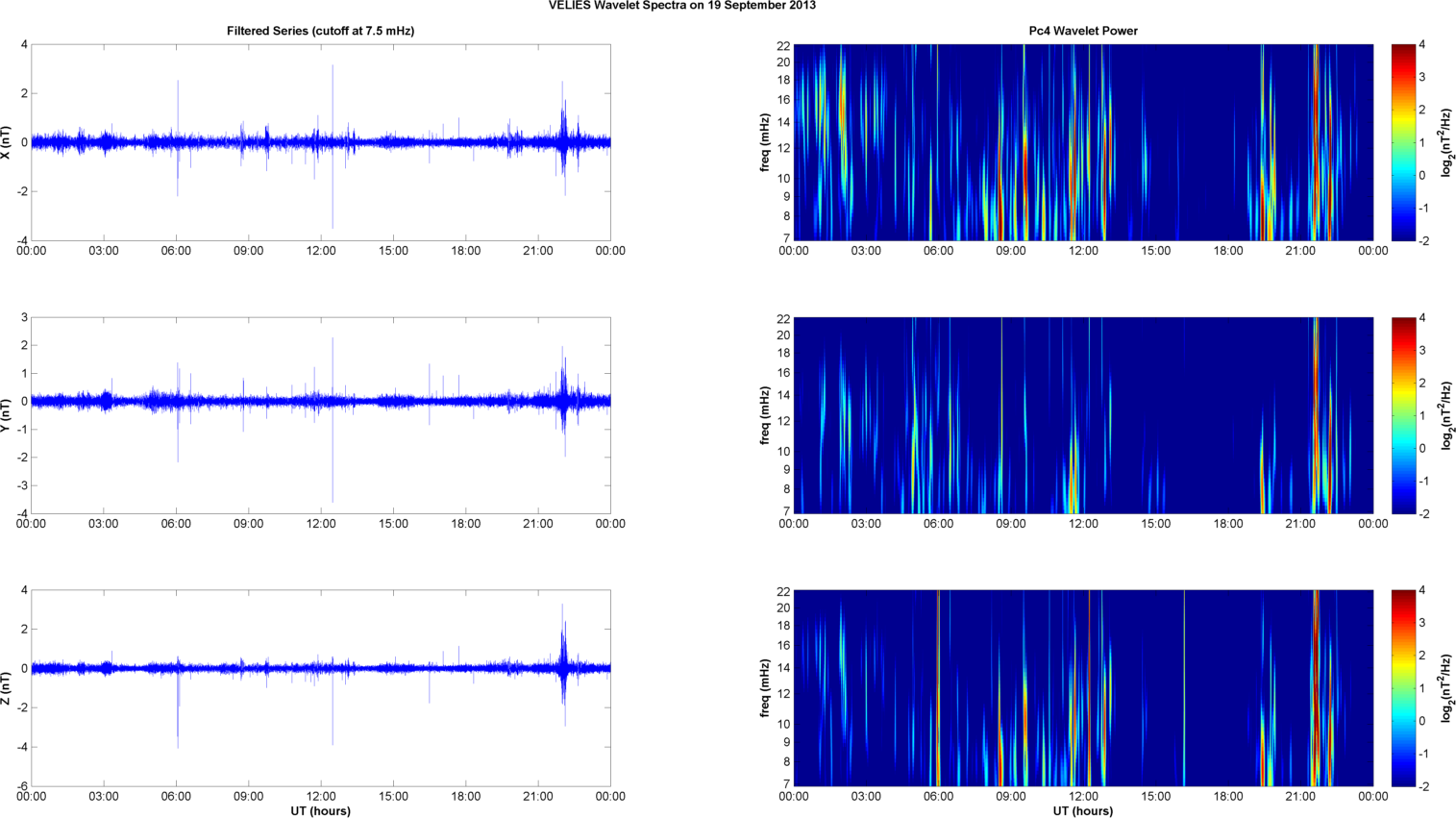The image size is (1456, 818).
Task: Click the colorbar beside the top spectrogram
Action: click(1403, 142)
